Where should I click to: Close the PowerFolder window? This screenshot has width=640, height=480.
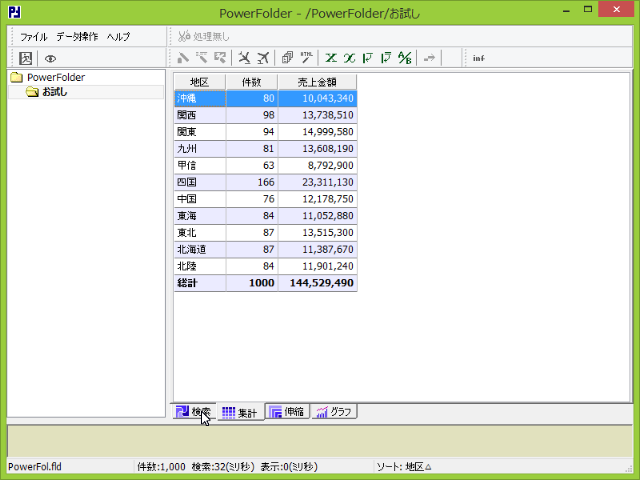[616, 9]
